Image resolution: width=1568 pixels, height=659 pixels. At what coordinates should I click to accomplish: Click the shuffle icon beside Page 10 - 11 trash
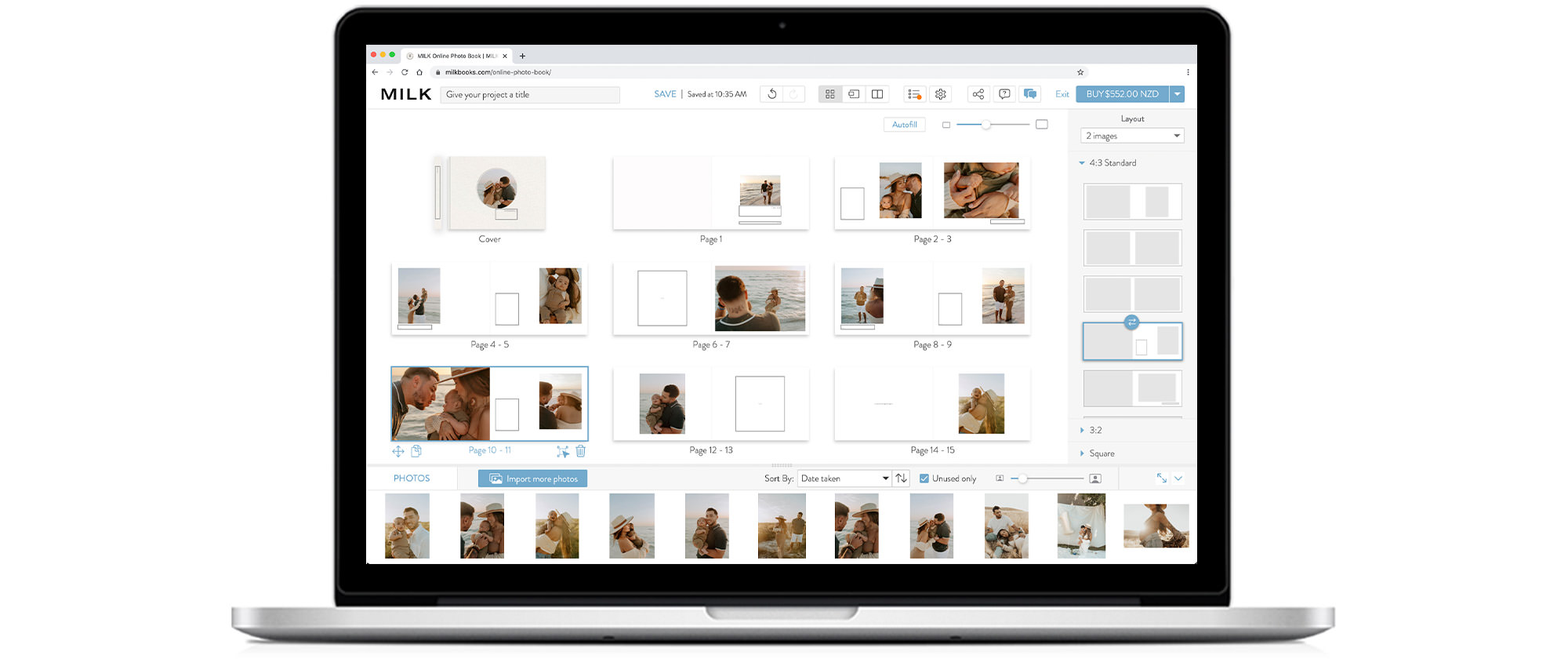pos(563,451)
